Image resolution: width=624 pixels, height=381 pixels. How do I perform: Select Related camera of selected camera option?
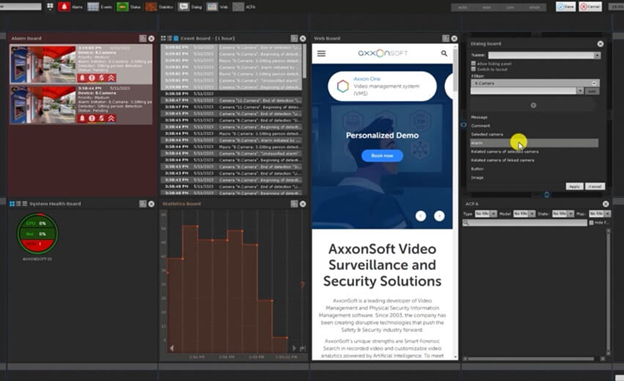point(505,152)
